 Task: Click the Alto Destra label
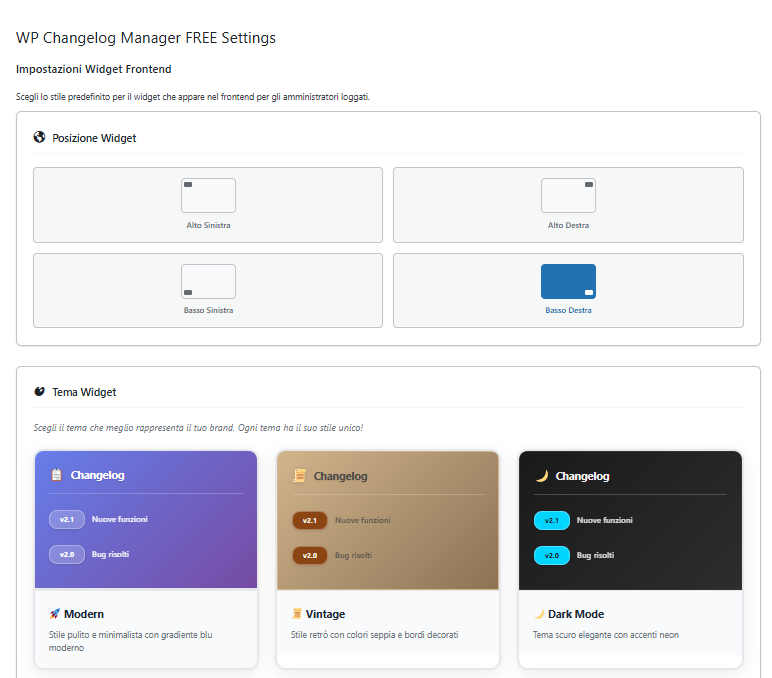(x=568, y=225)
